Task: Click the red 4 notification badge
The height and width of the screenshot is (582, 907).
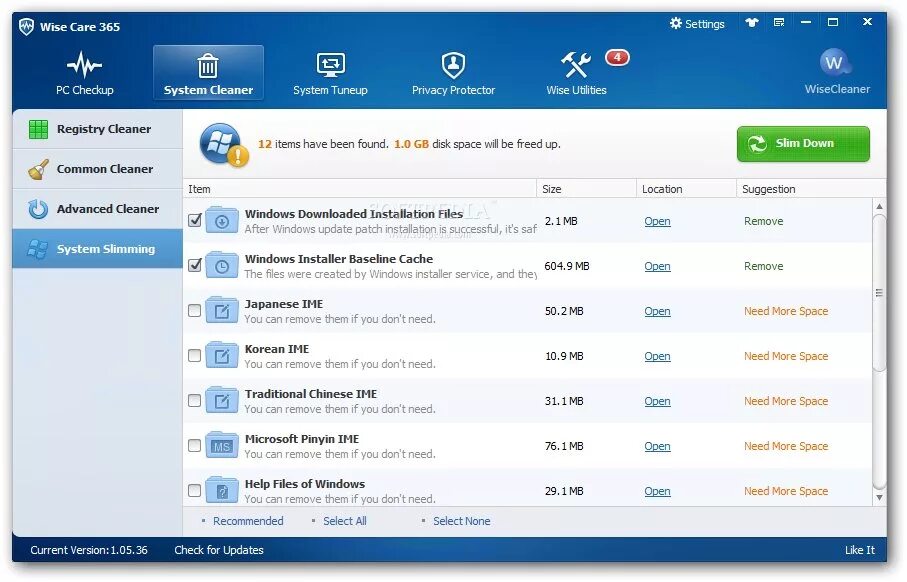Action: [x=617, y=57]
